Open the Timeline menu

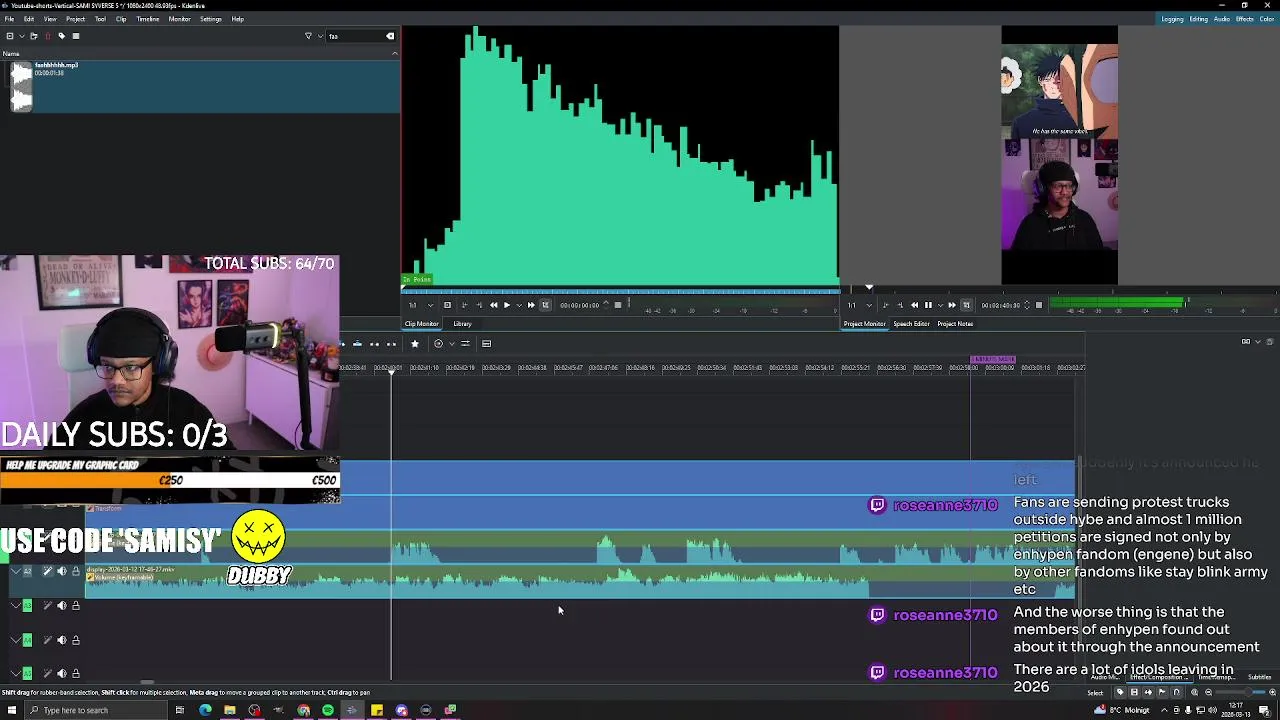[147, 19]
